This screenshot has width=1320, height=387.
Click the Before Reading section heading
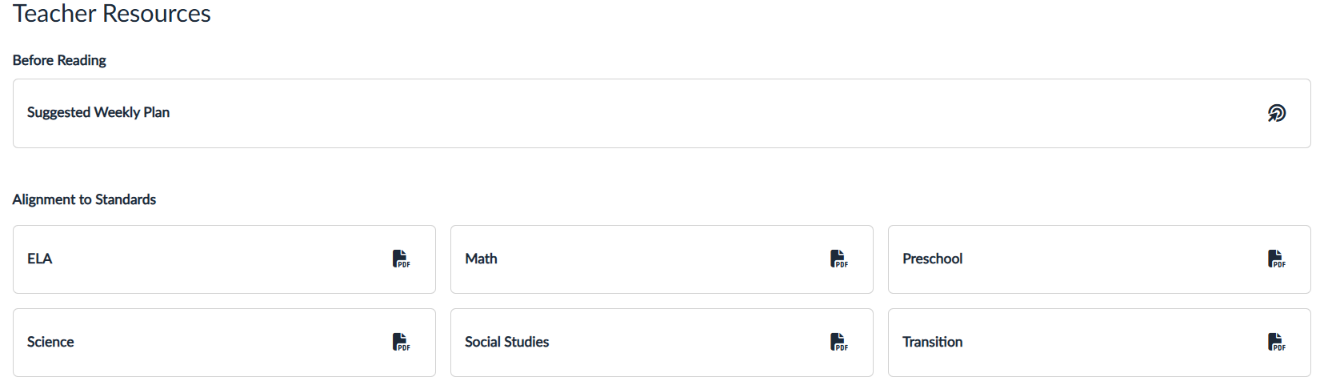(59, 61)
